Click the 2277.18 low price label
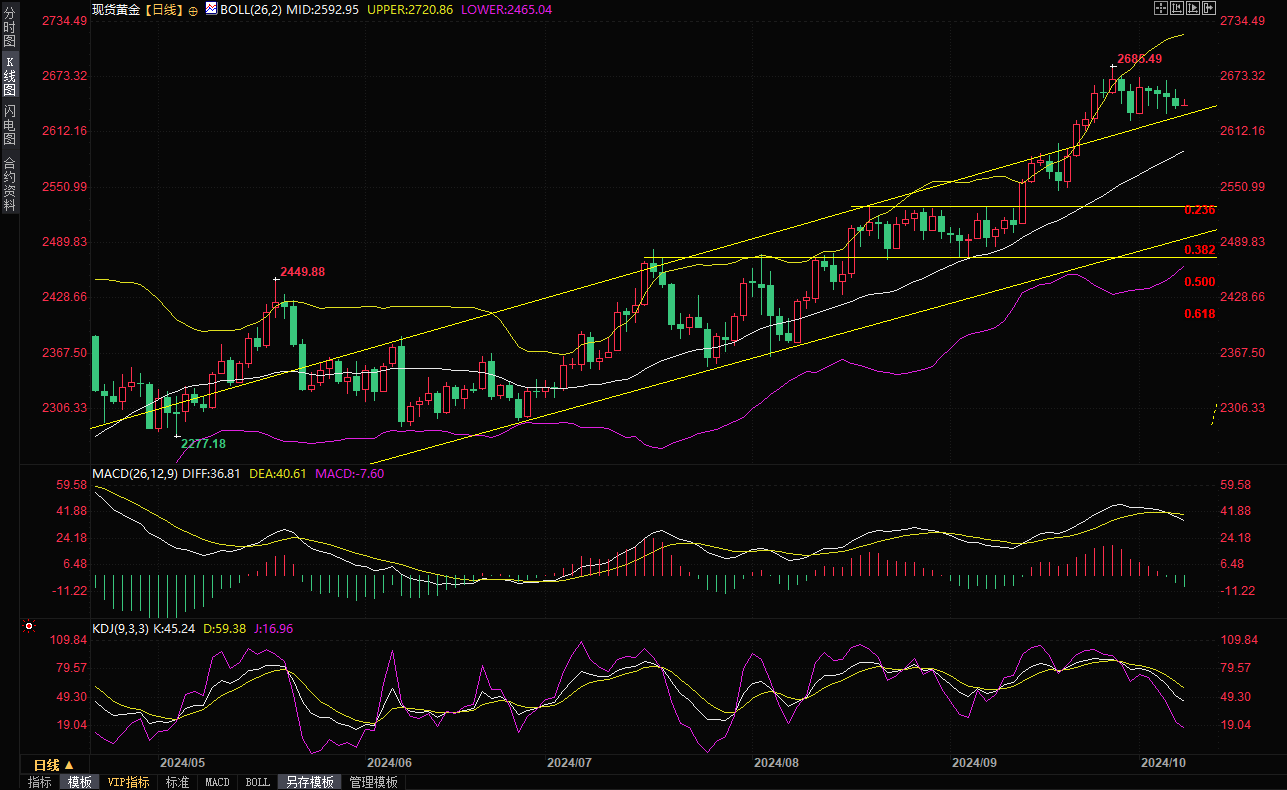The height and width of the screenshot is (790, 1287). 203,443
